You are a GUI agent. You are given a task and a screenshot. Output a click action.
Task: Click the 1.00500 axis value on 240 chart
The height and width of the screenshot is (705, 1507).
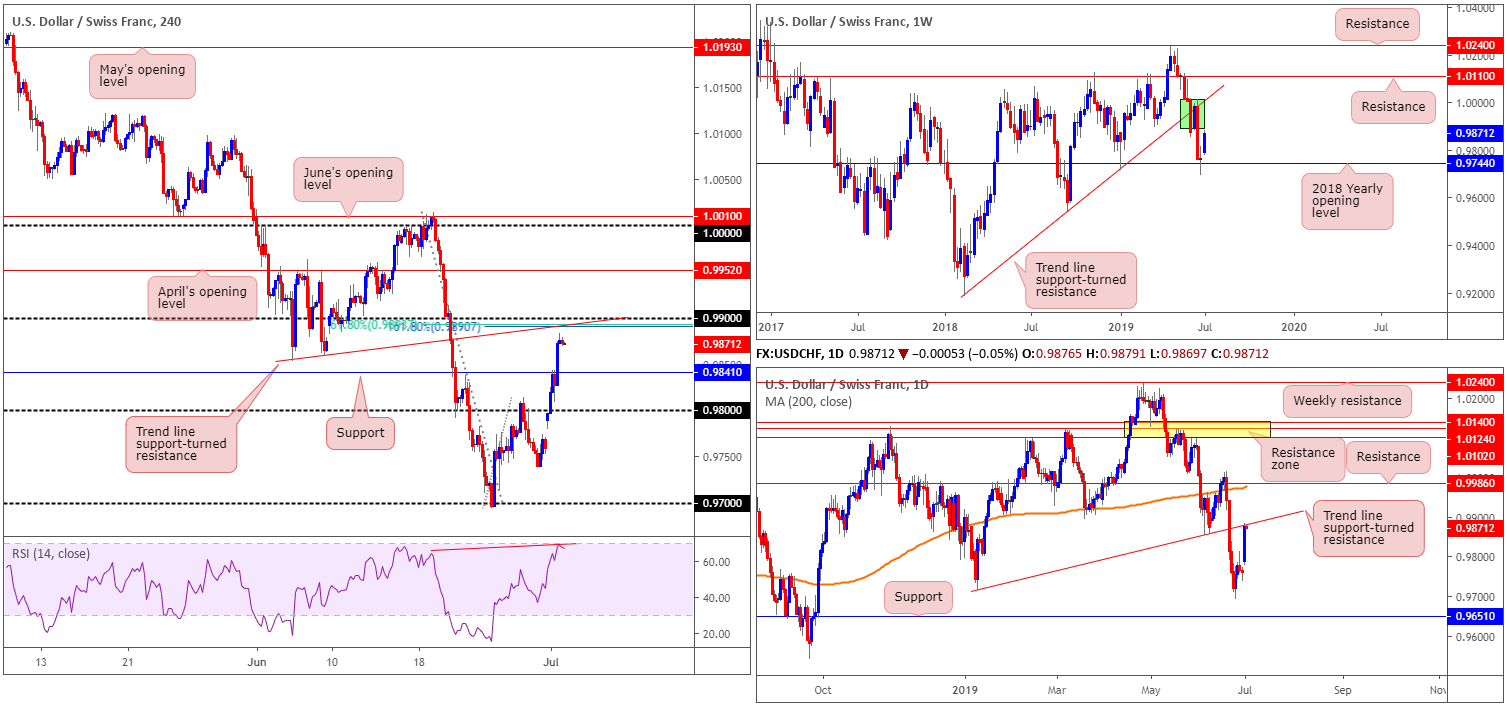point(720,180)
